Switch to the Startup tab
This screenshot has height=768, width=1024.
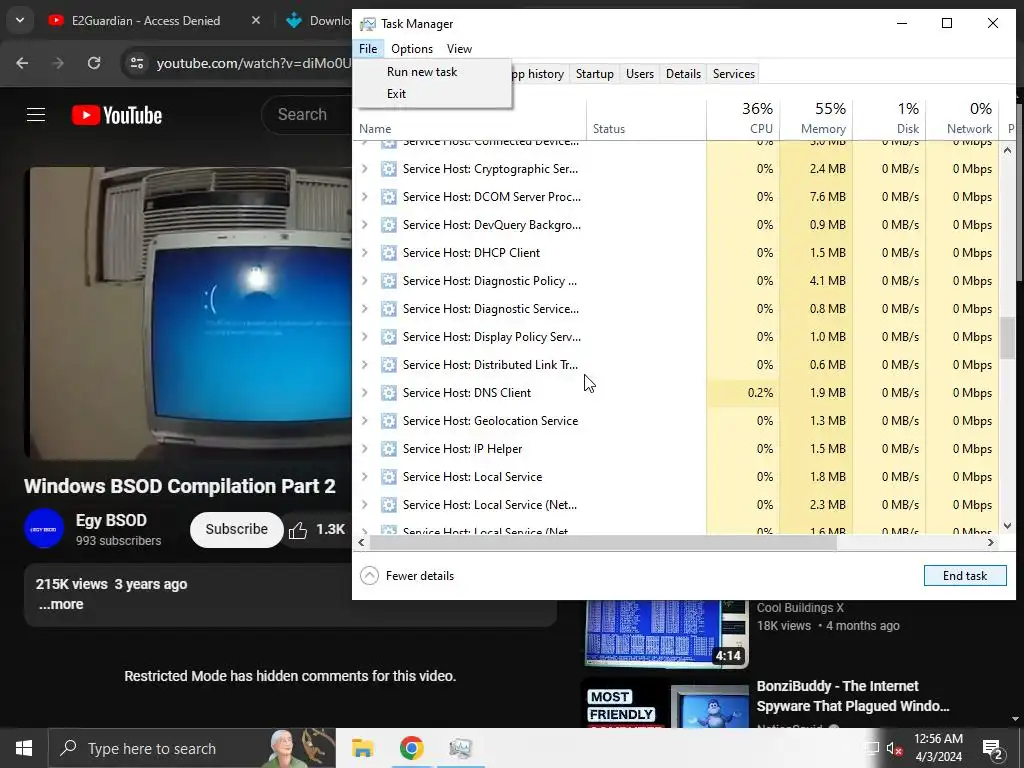click(594, 74)
